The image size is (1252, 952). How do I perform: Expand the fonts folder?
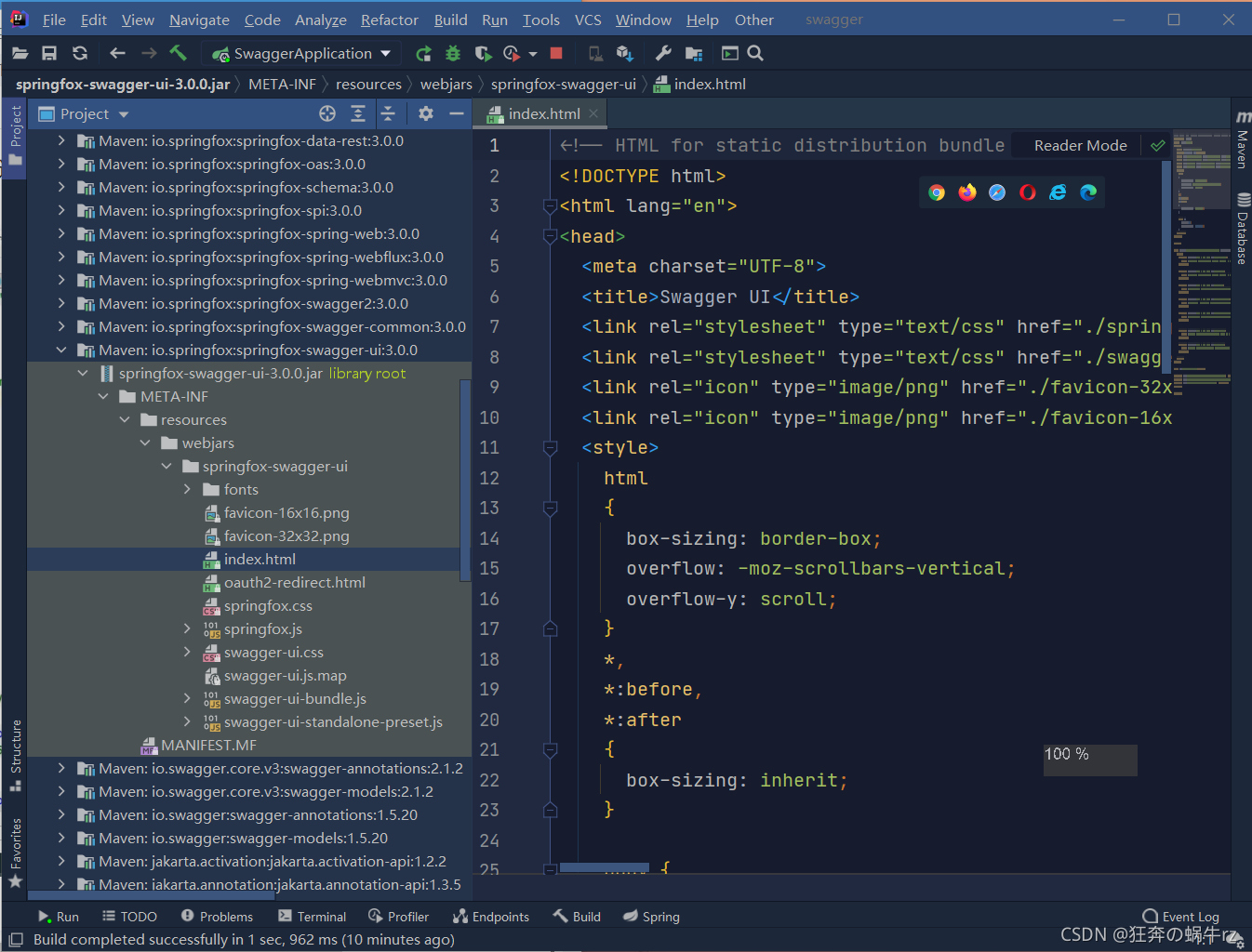(187, 489)
